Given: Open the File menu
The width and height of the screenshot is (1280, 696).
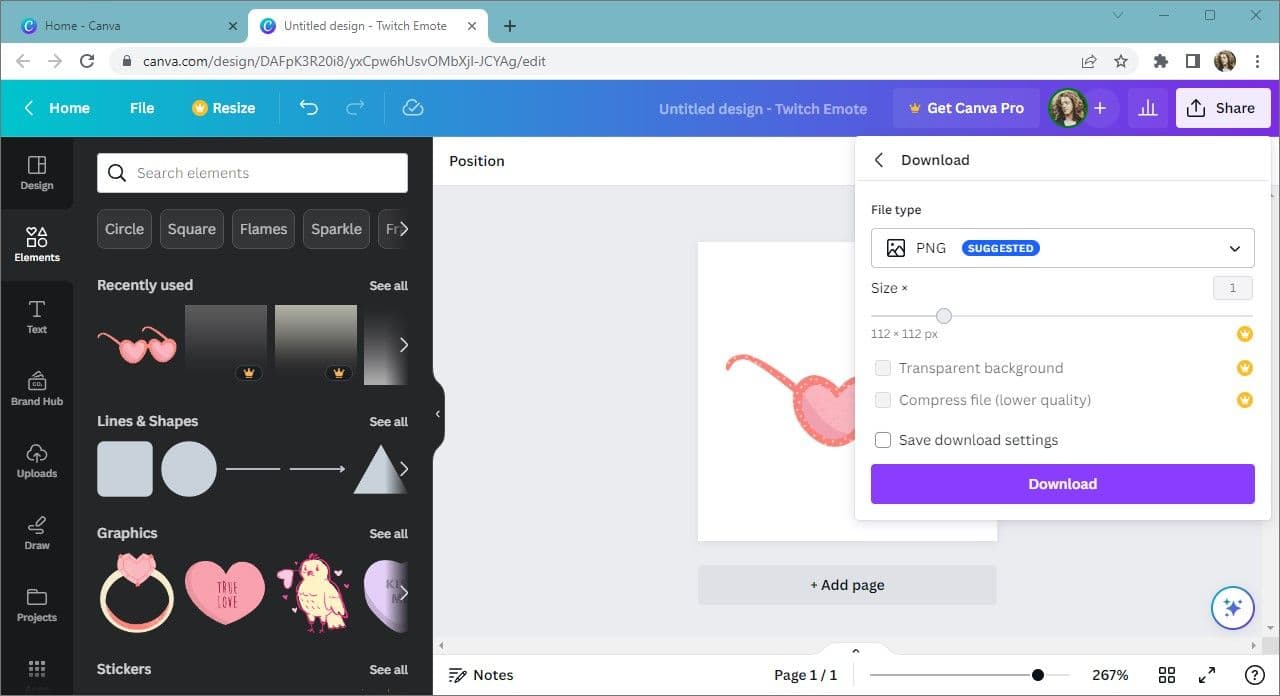Looking at the screenshot, I should [142, 108].
